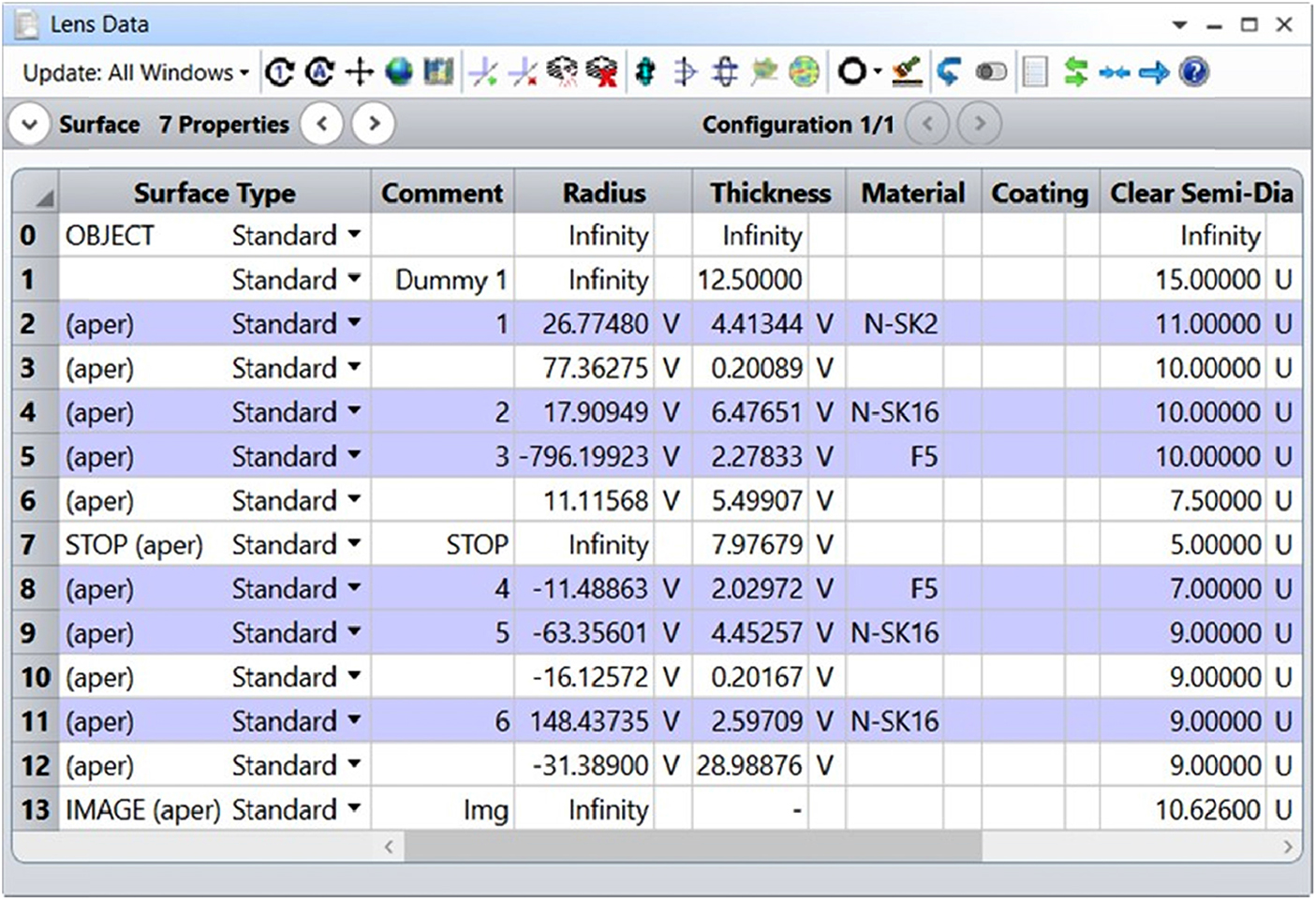Click the Radius column header
This screenshot has height=900, width=1316.
coord(603,193)
